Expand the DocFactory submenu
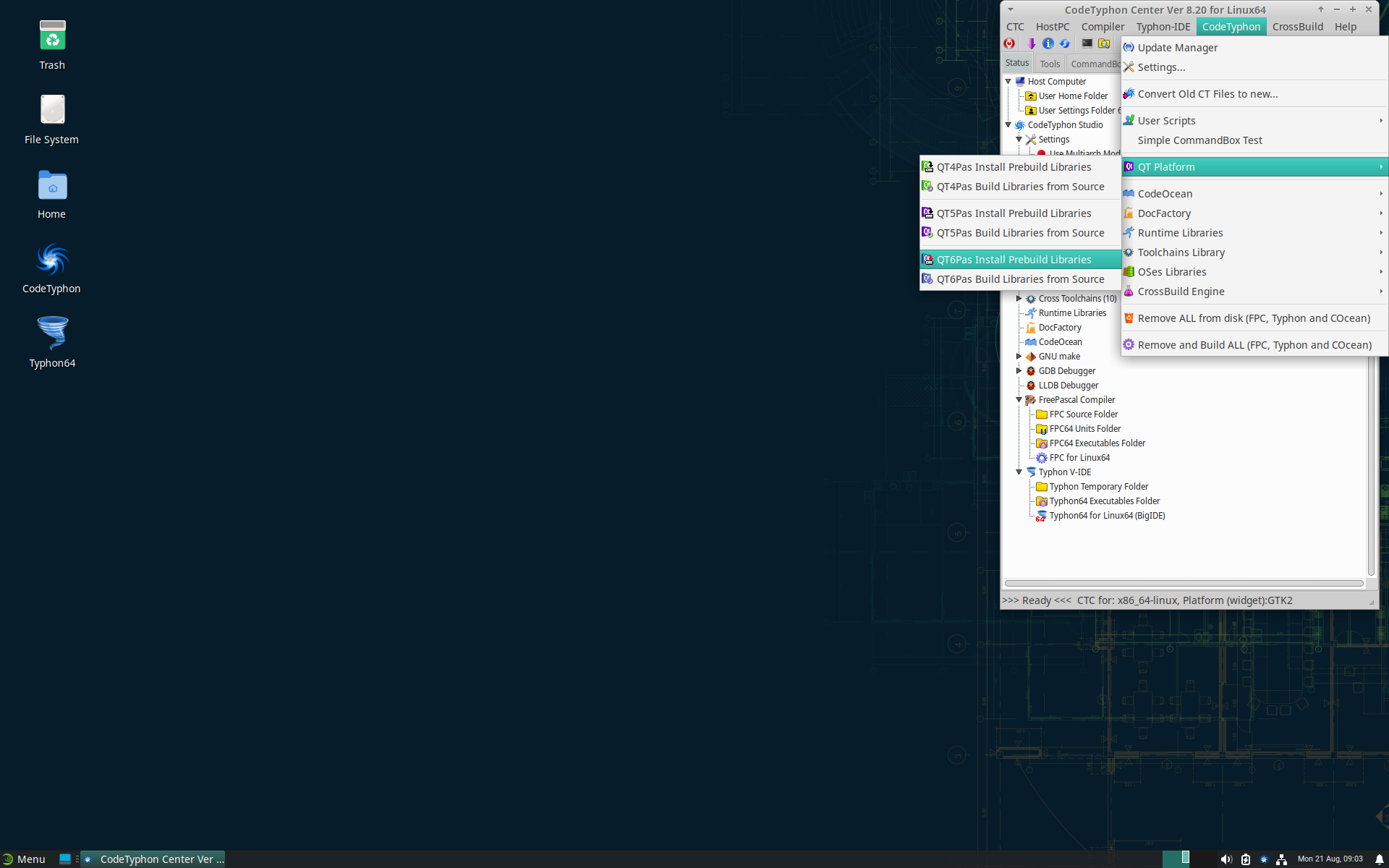 [1254, 213]
